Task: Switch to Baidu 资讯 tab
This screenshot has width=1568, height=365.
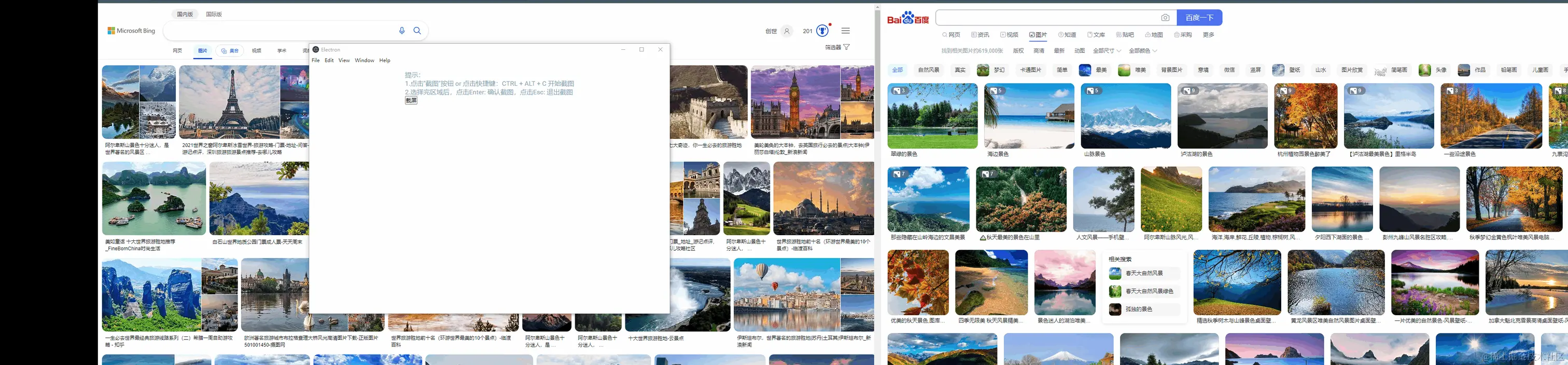Action: (x=980, y=35)
